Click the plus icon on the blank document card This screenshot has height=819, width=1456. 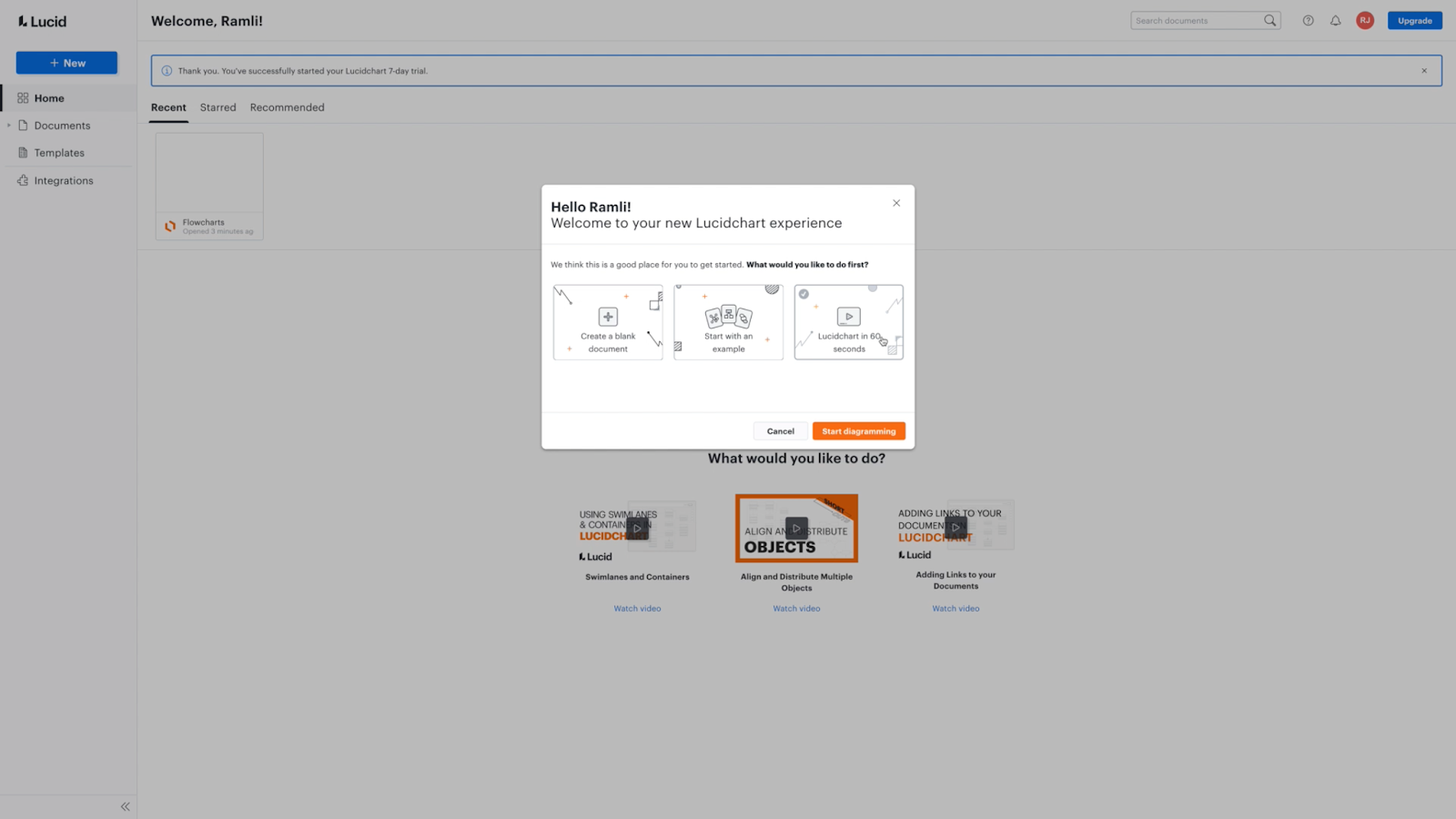[608, 317]
